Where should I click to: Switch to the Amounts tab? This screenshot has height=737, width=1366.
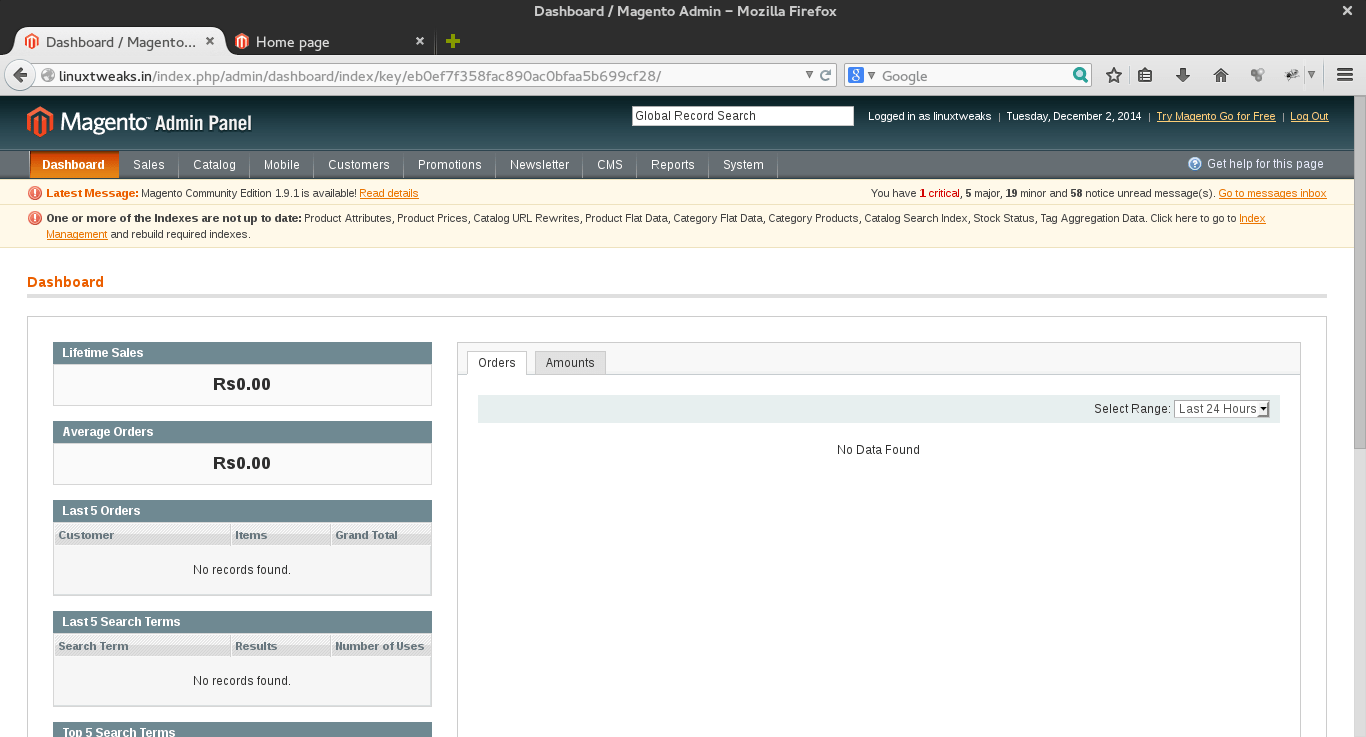click(570, 363)
